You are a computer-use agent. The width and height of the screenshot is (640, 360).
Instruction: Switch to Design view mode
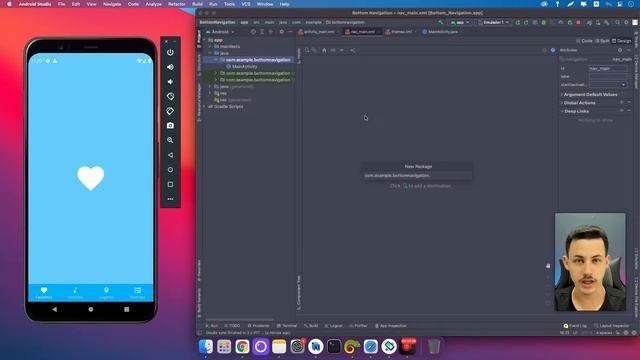(x=621, y=41)
